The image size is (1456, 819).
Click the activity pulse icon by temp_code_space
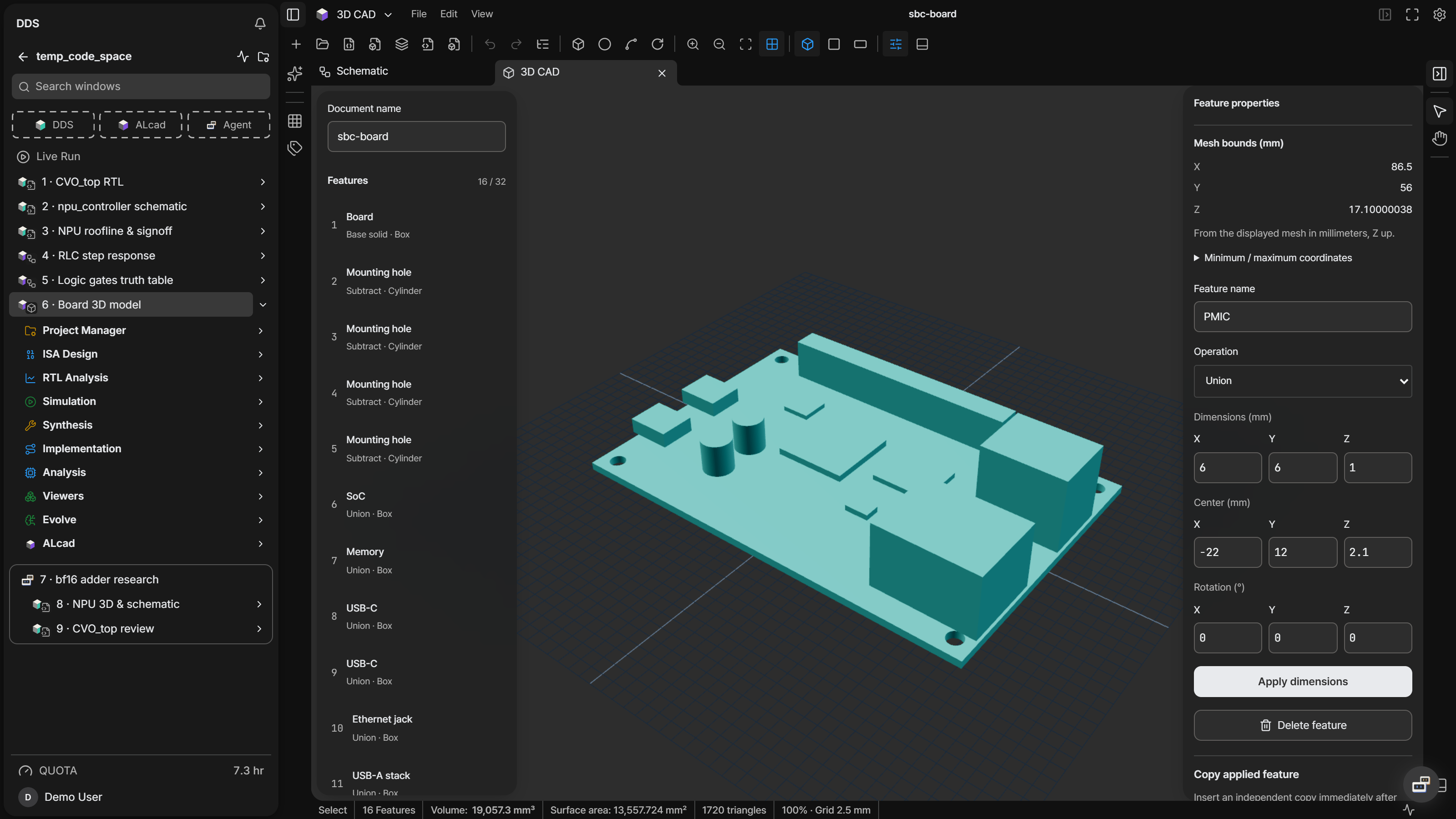click(x=243, y=56)
